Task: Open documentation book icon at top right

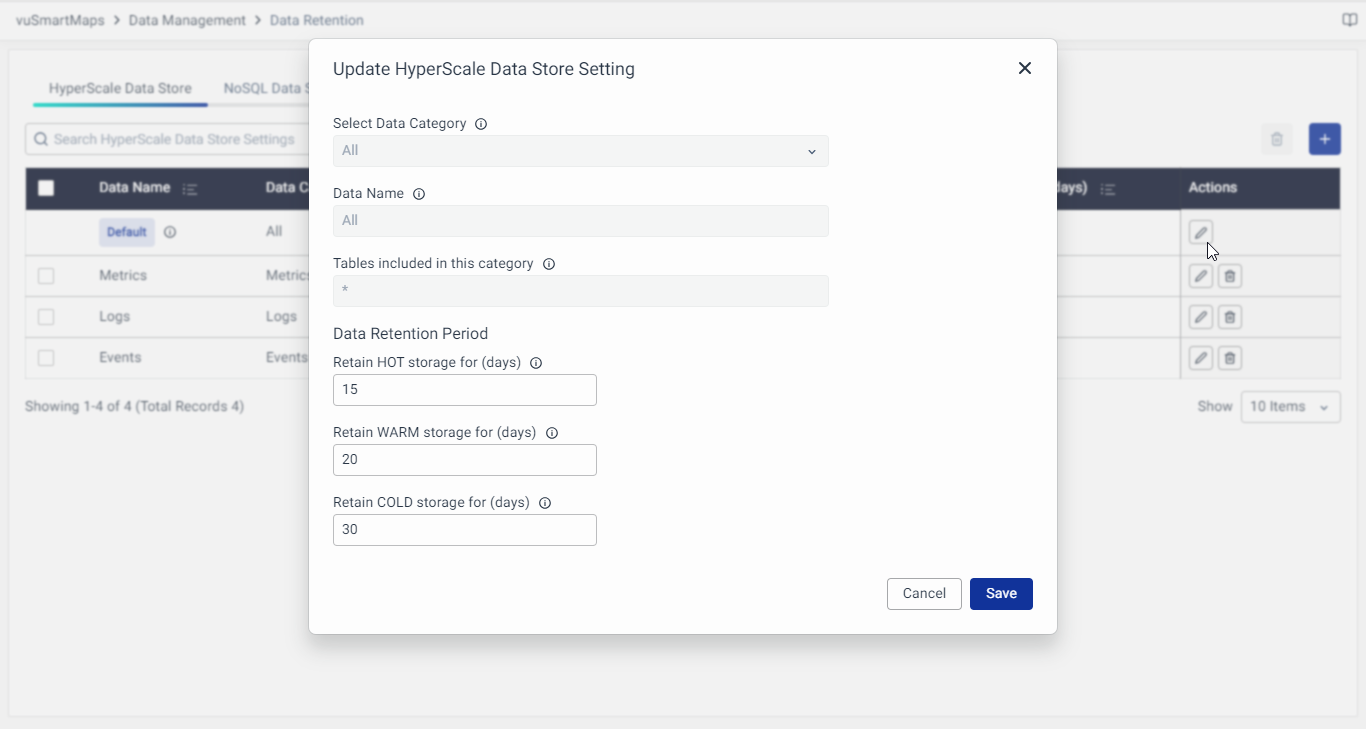Action: tap(1349, 20)
